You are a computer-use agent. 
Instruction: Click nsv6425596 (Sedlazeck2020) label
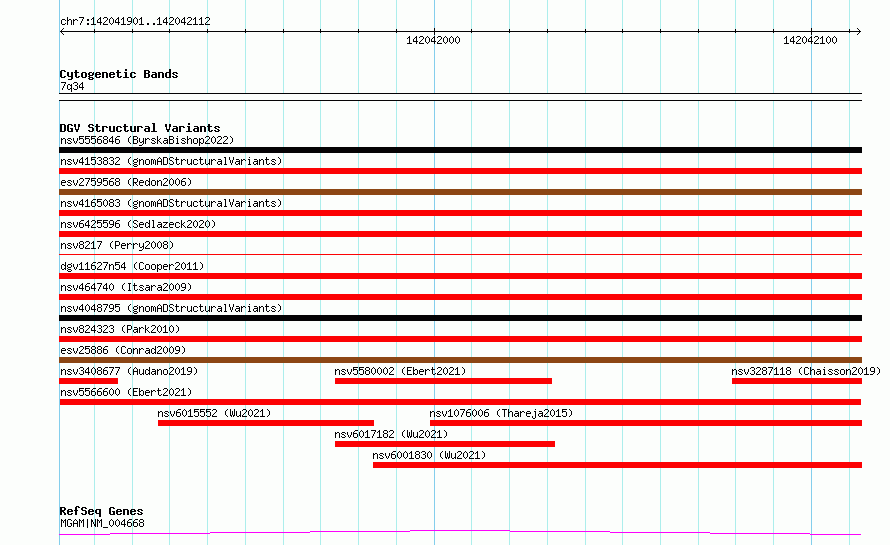(138, 224)
